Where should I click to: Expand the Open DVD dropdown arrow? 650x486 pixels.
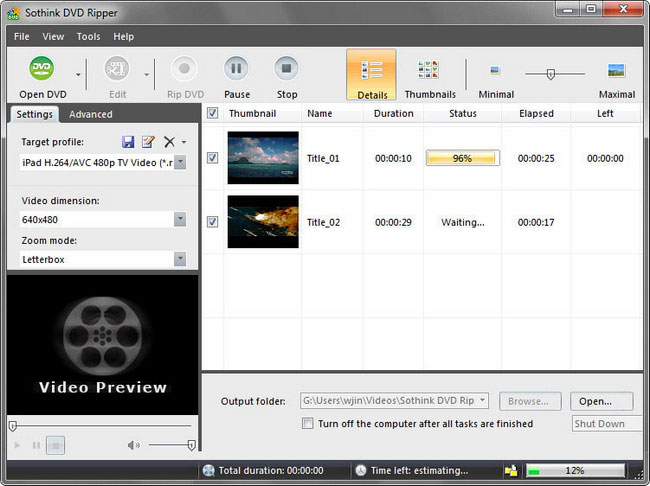(x=78, y=75)
